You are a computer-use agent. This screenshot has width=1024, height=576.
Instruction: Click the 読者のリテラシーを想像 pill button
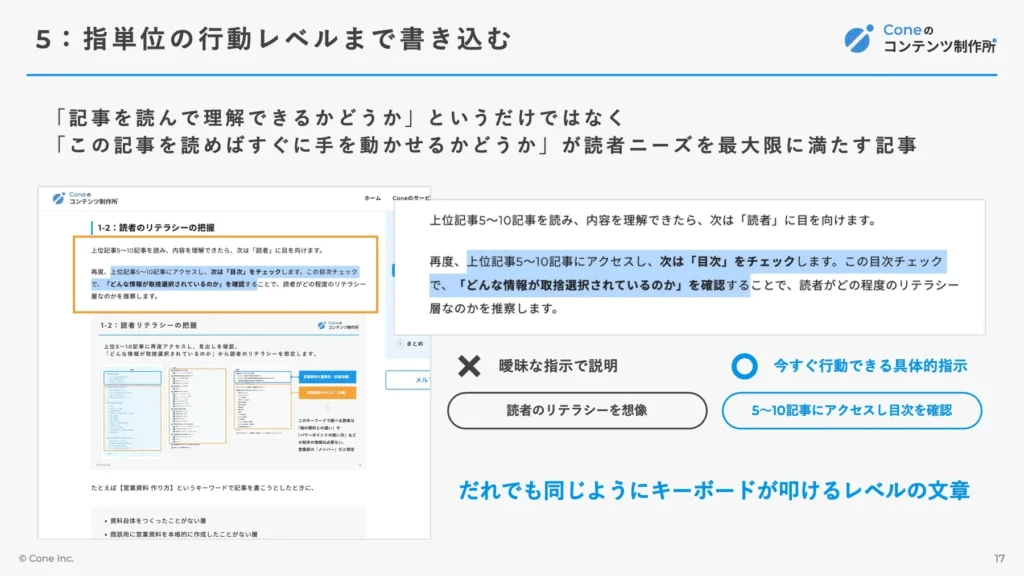[x=577, y=410]
